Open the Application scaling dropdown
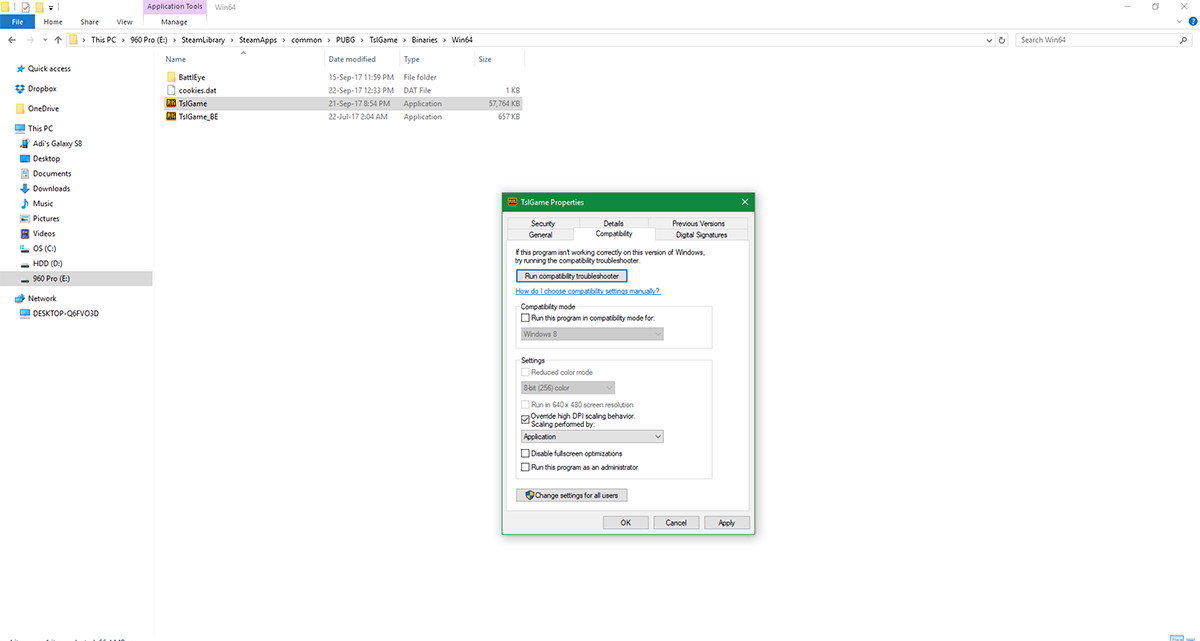 coord(592,437)
